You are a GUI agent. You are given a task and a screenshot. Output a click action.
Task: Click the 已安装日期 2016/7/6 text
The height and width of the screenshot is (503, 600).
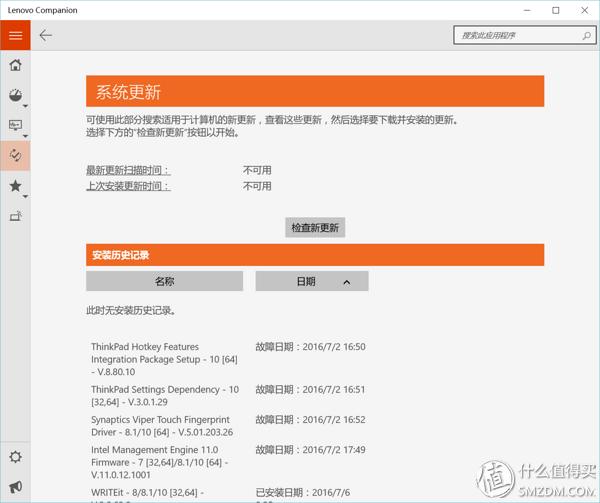click(x=303, y=492)
